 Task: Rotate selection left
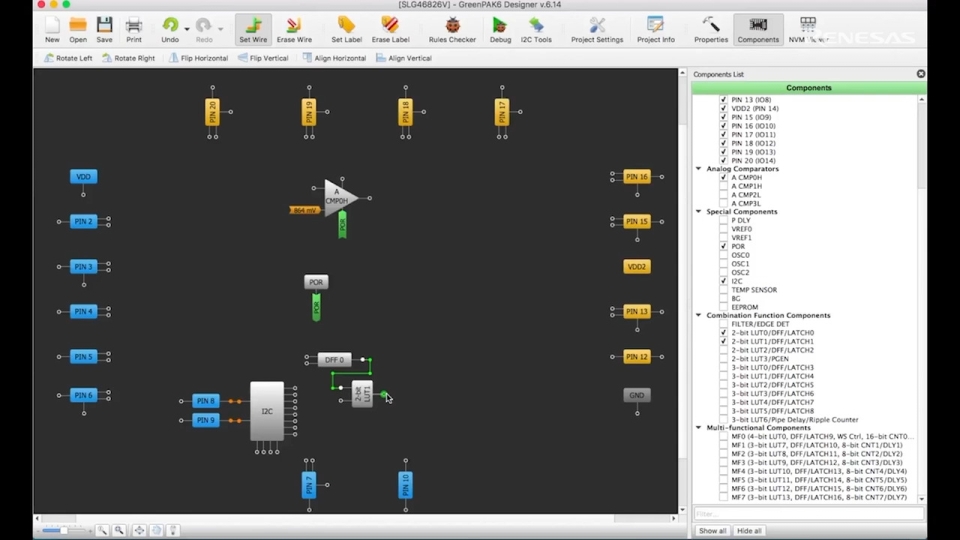[68, 58]
